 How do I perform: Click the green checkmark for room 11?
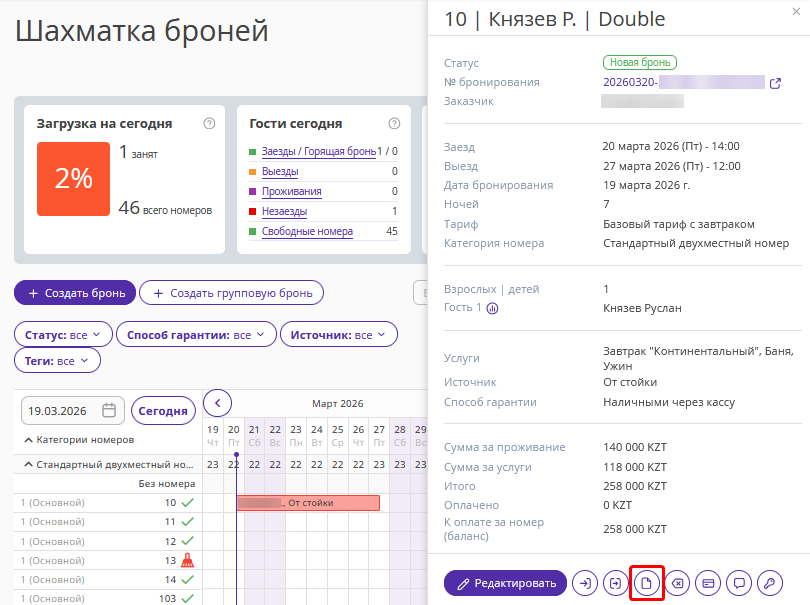tap(188, 522)
